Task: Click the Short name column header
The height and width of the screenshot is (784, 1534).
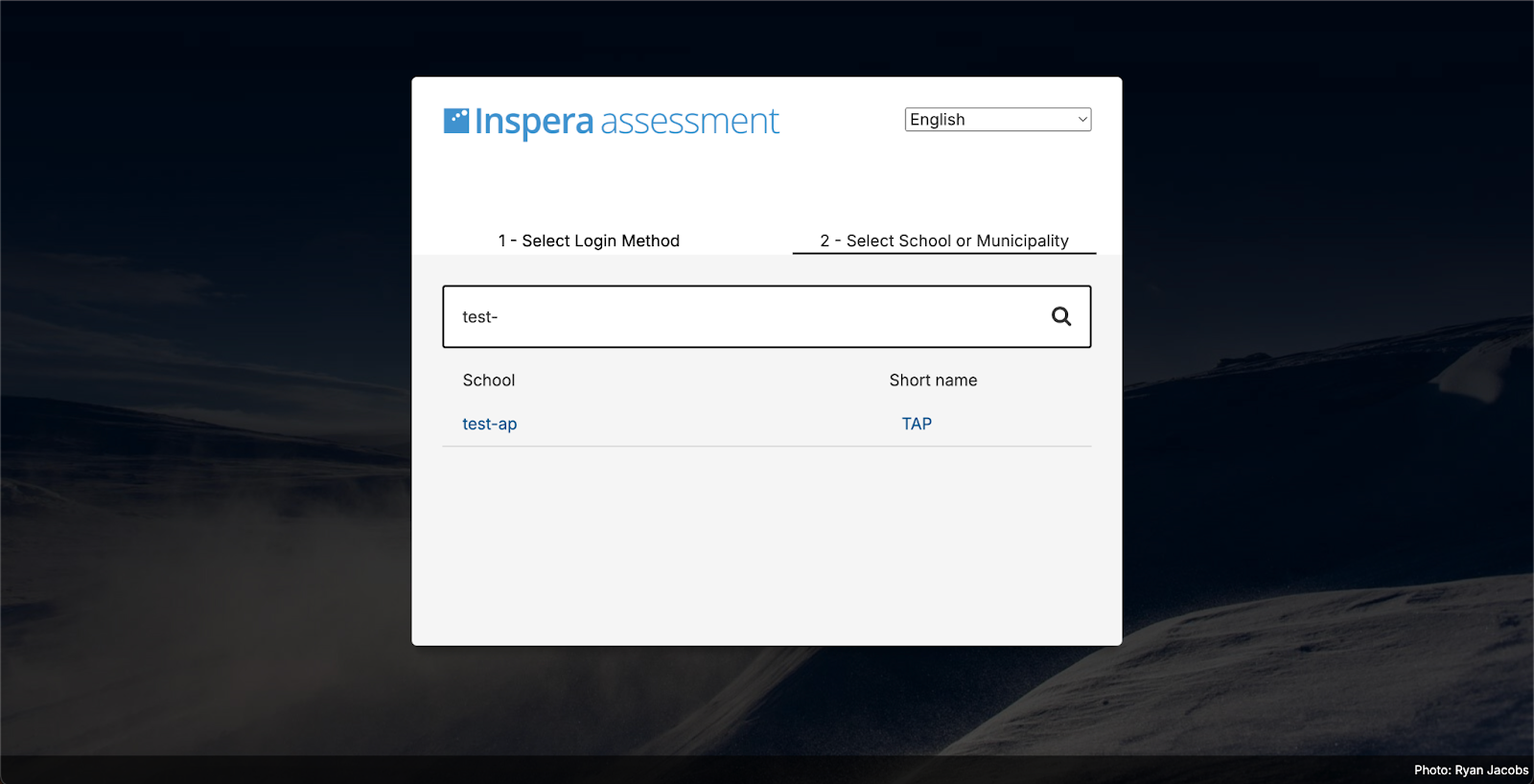Action: pos(933,380)
